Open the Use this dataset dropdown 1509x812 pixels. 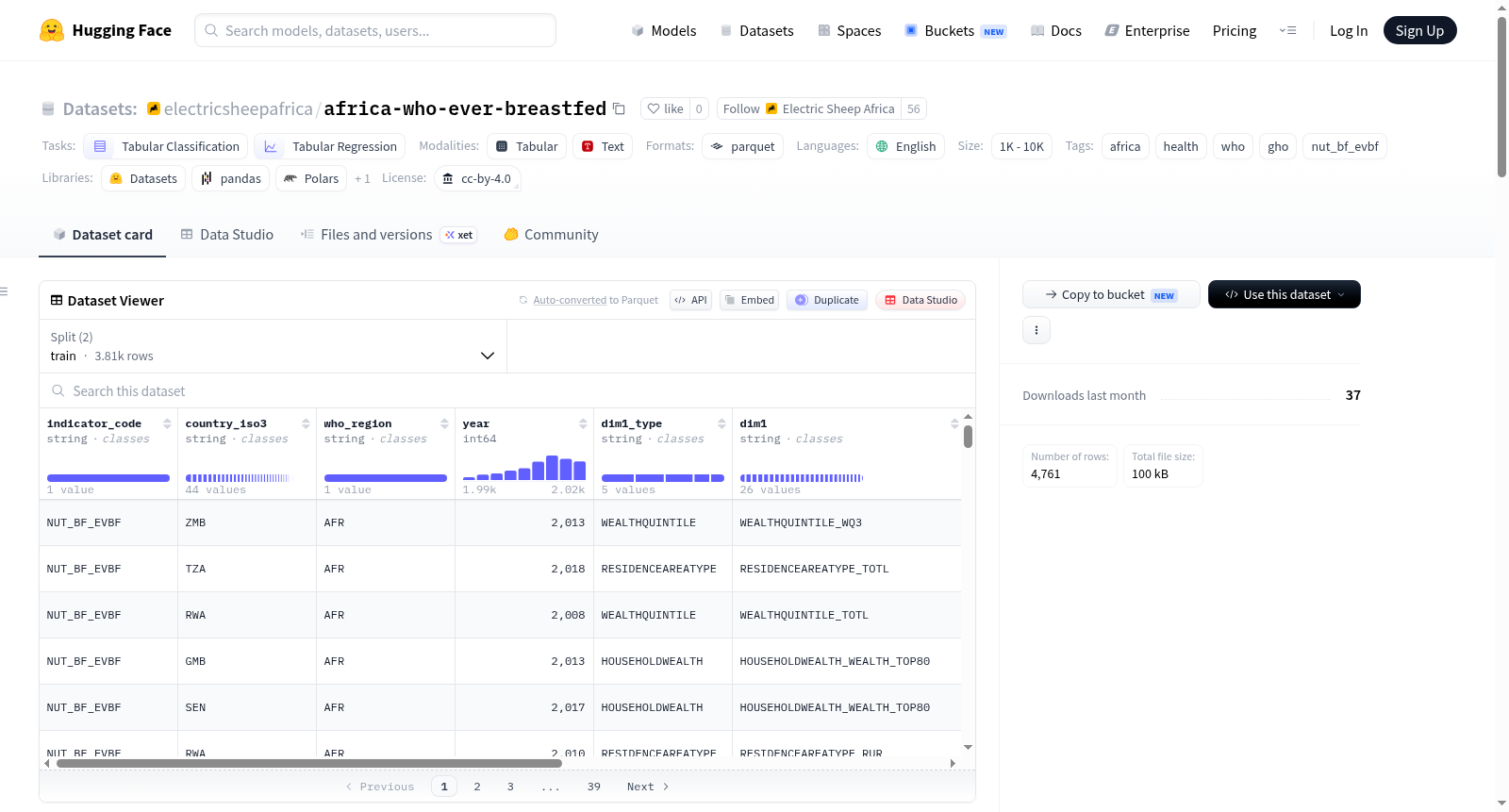pos(1284,294)
